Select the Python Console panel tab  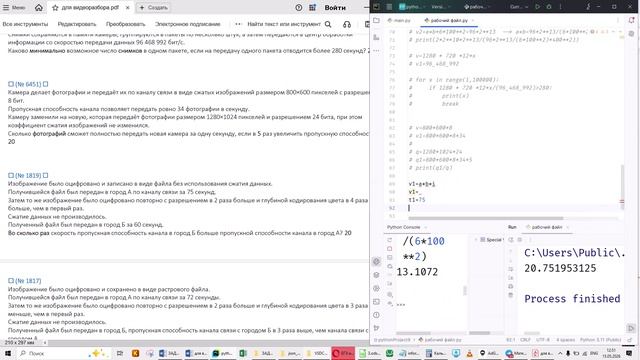pyautogui.click(x=403, y=227)
